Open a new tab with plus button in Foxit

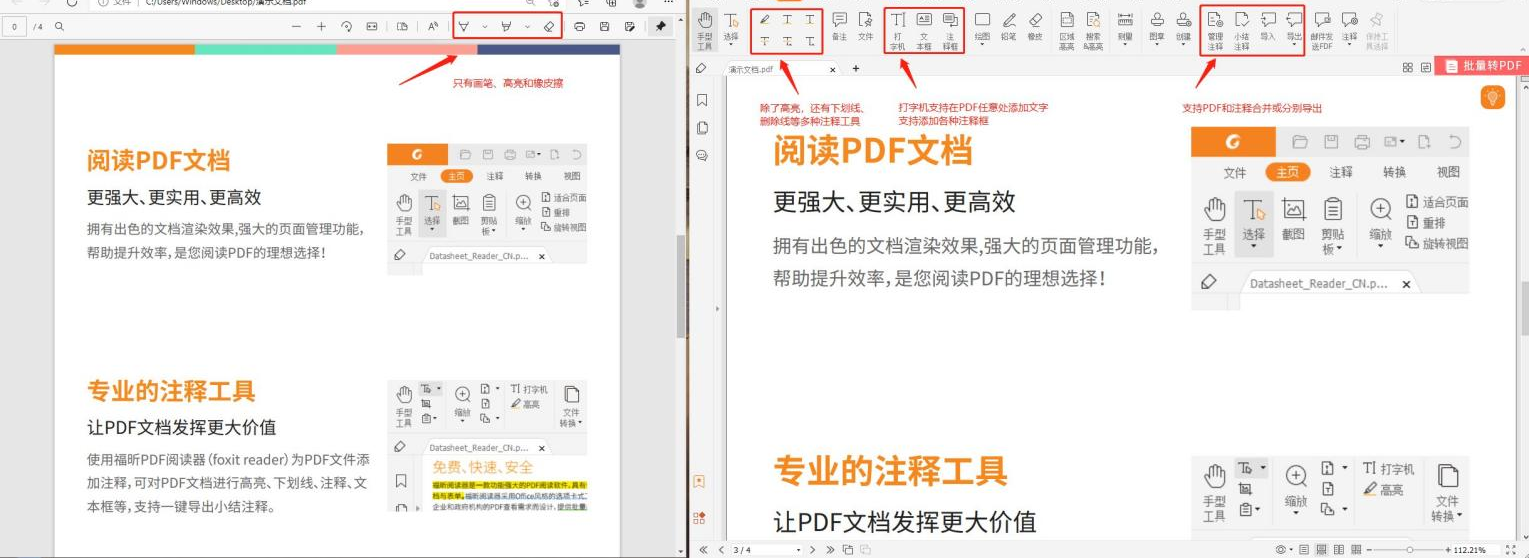pos(856,68)
